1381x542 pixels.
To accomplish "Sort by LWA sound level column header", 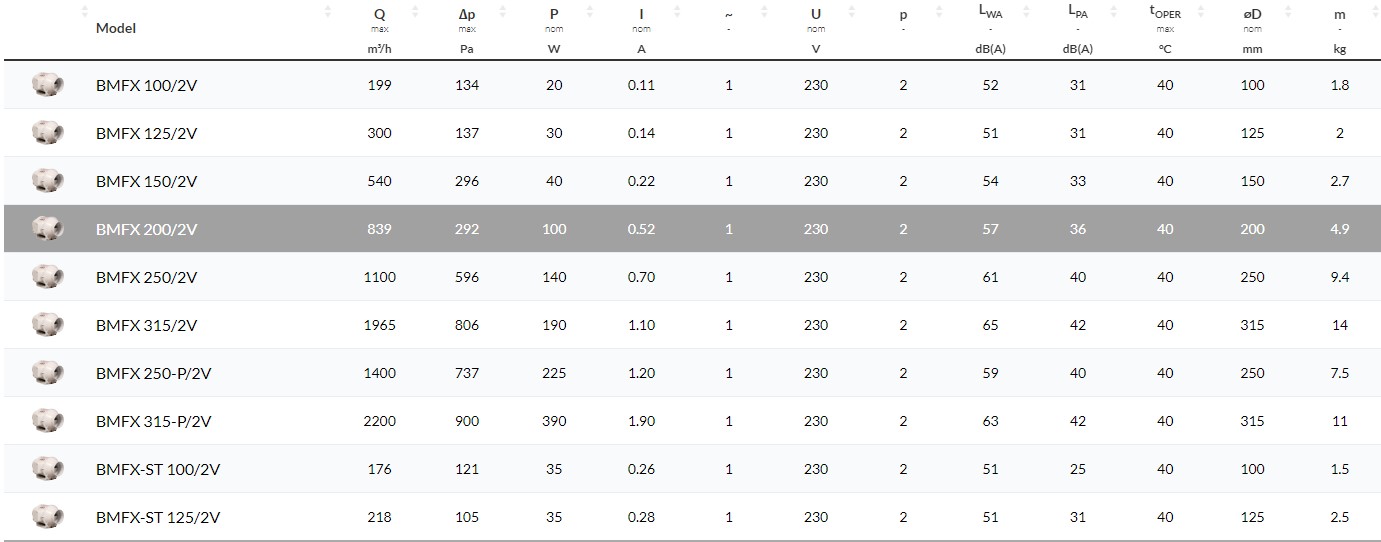I will click(x=990, y=14).
